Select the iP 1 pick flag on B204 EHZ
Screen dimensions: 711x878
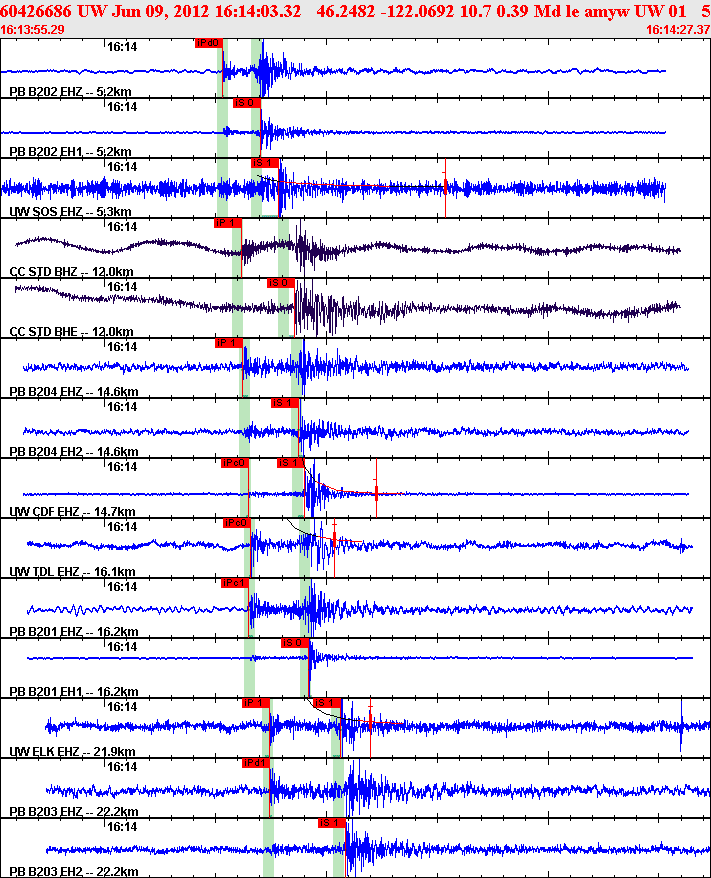[228, 343]
